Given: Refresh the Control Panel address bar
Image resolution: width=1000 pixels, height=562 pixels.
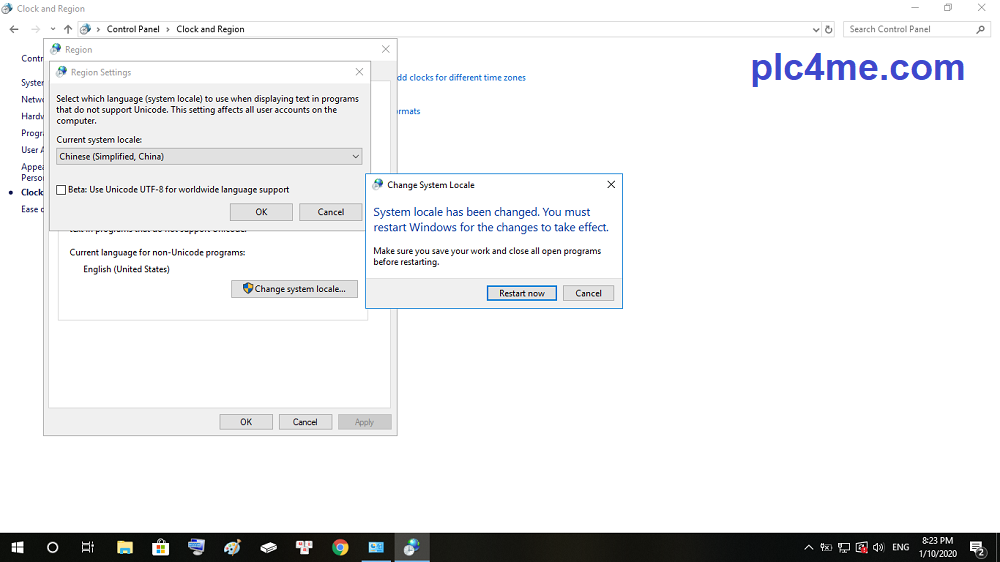Looking at the screenshot, I should point(829,29).
